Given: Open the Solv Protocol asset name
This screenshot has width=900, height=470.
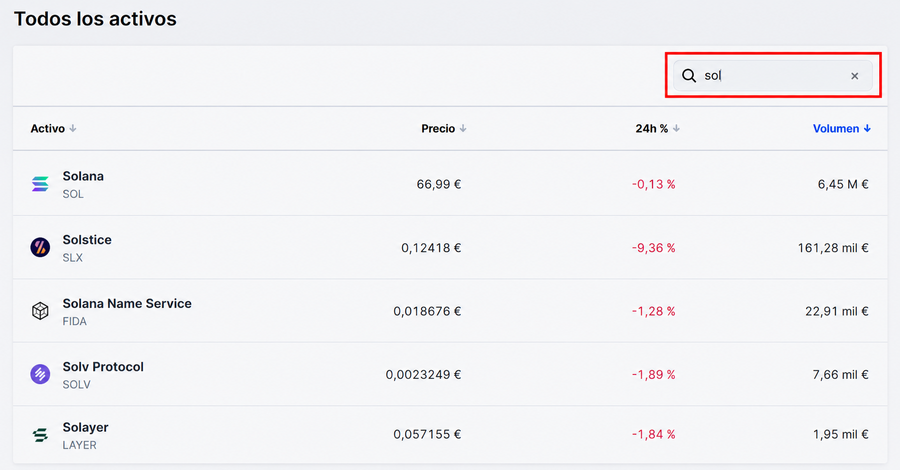Looking at the screenshot, I should pos(103,367).
